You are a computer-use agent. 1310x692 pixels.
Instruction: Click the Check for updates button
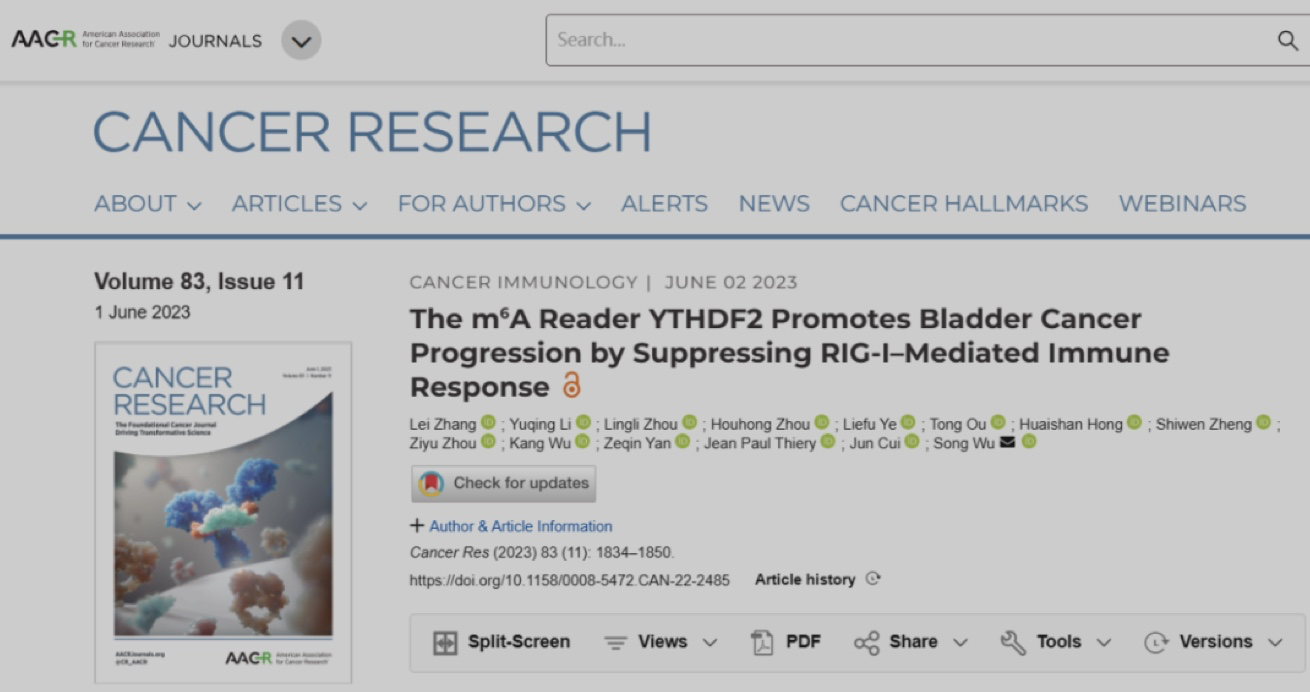coord(503,483)
